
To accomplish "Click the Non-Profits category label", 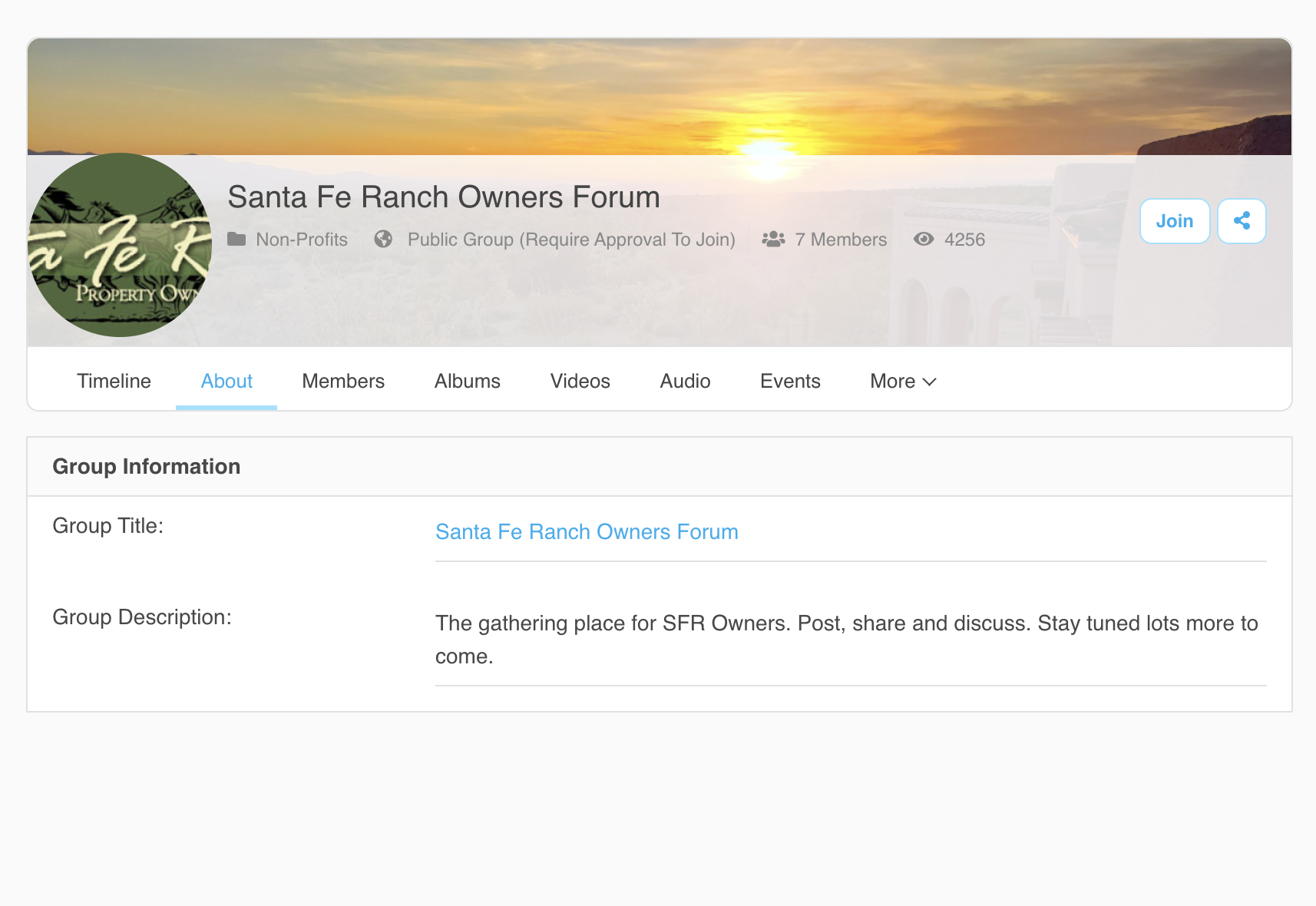I will pyautogui.click(x=302, y=240).
